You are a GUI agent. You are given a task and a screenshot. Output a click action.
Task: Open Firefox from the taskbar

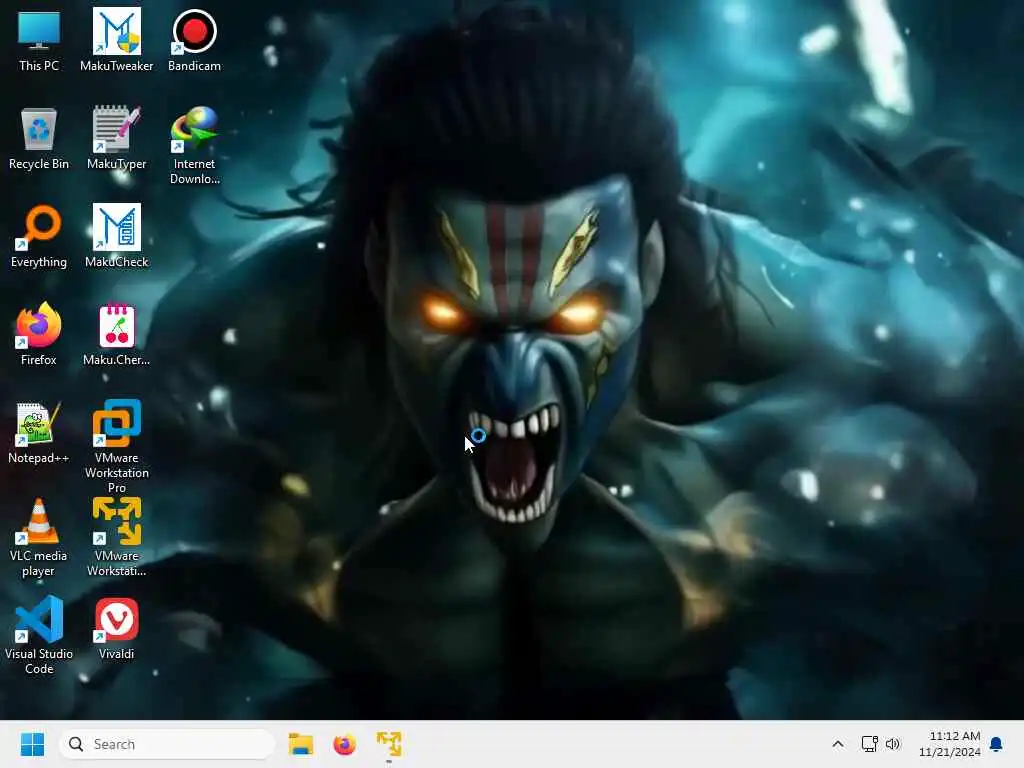coord(344,744)
